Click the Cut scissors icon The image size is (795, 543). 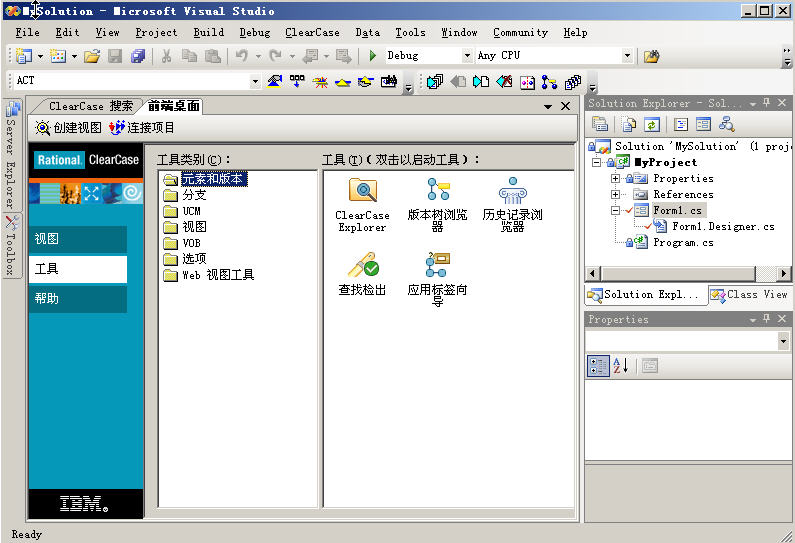pyautogui.click(x=166, y=56)
